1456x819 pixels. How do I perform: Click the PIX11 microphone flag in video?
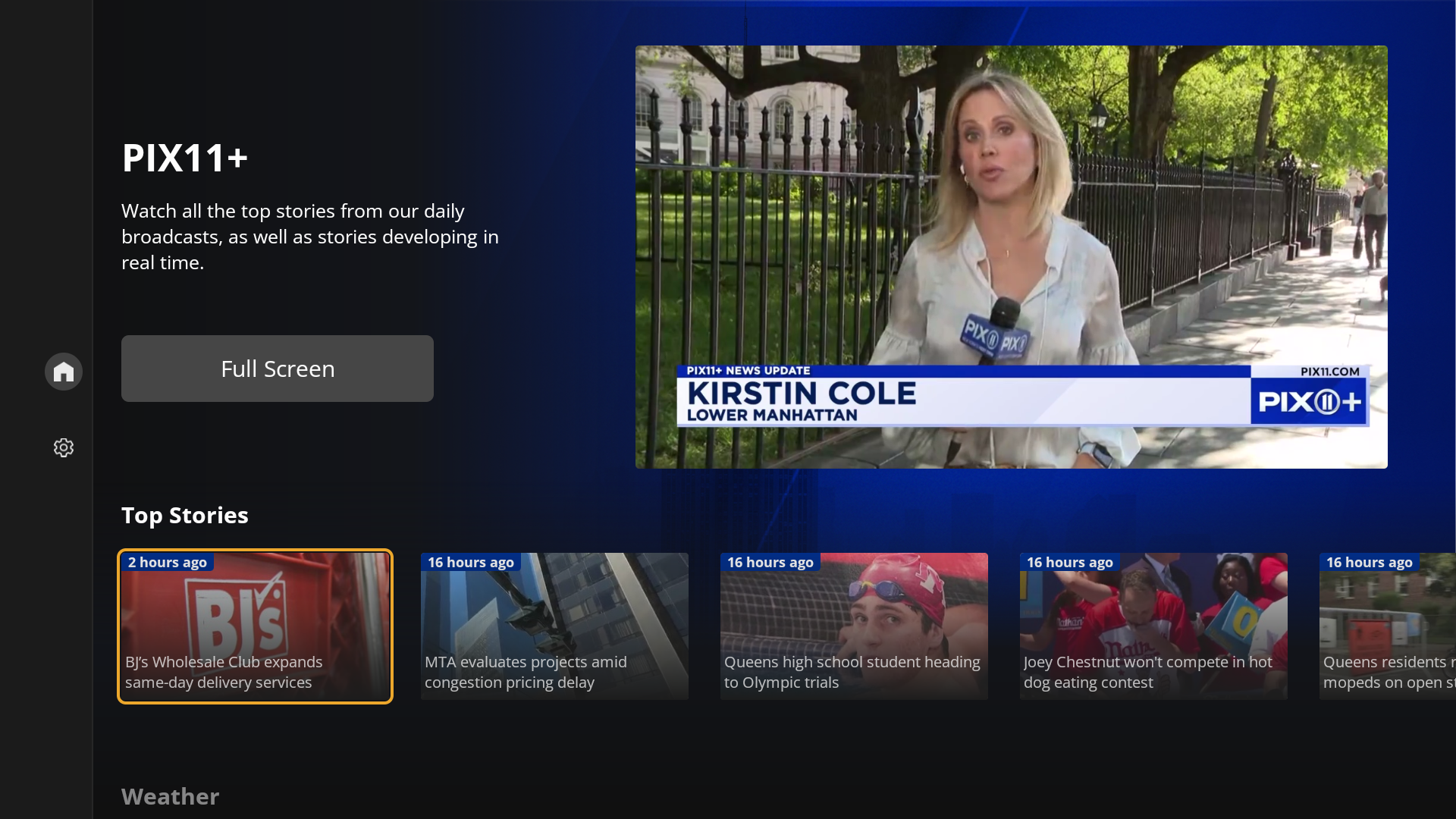(993, 337)
